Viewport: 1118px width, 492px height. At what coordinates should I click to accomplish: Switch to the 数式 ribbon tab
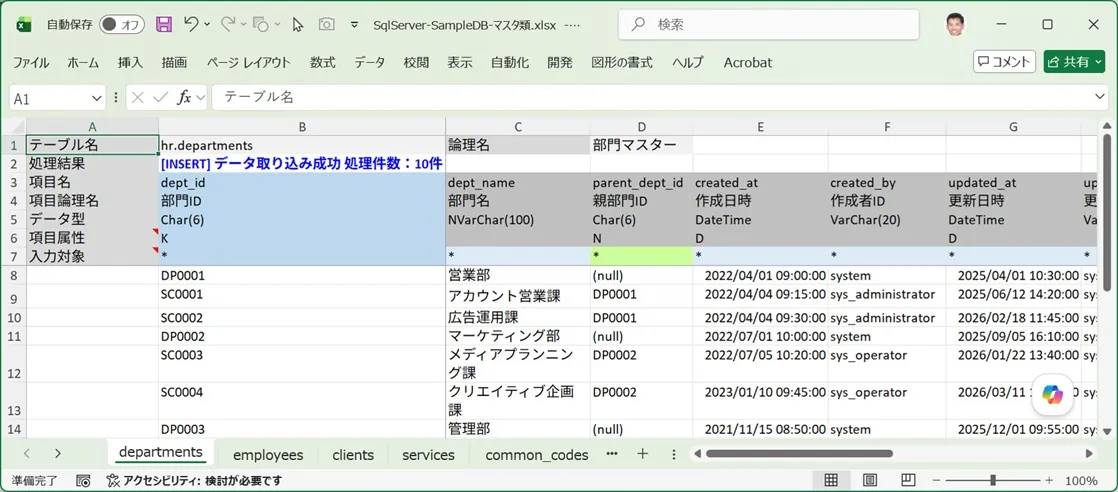(323, 63)
